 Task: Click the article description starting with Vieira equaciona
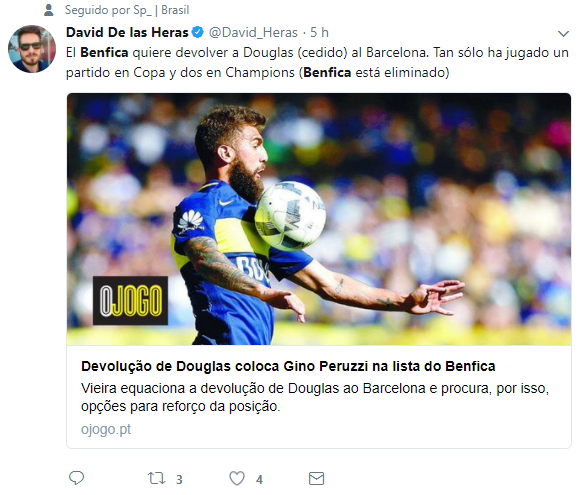pyautogui.click(x=315, y=397)
